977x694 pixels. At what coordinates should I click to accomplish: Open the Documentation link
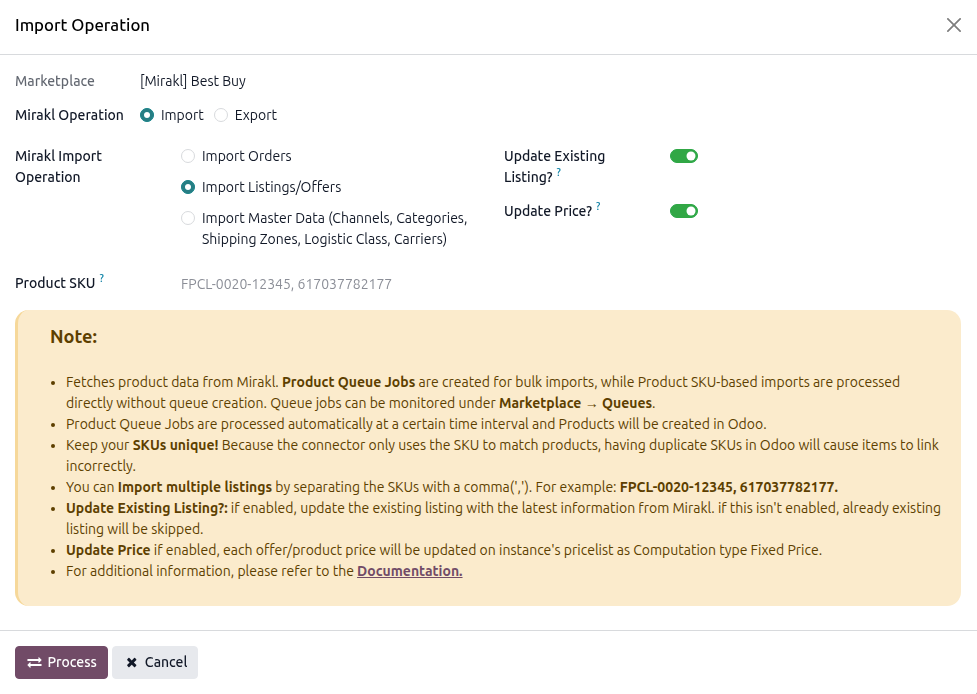tap(409, 571)
